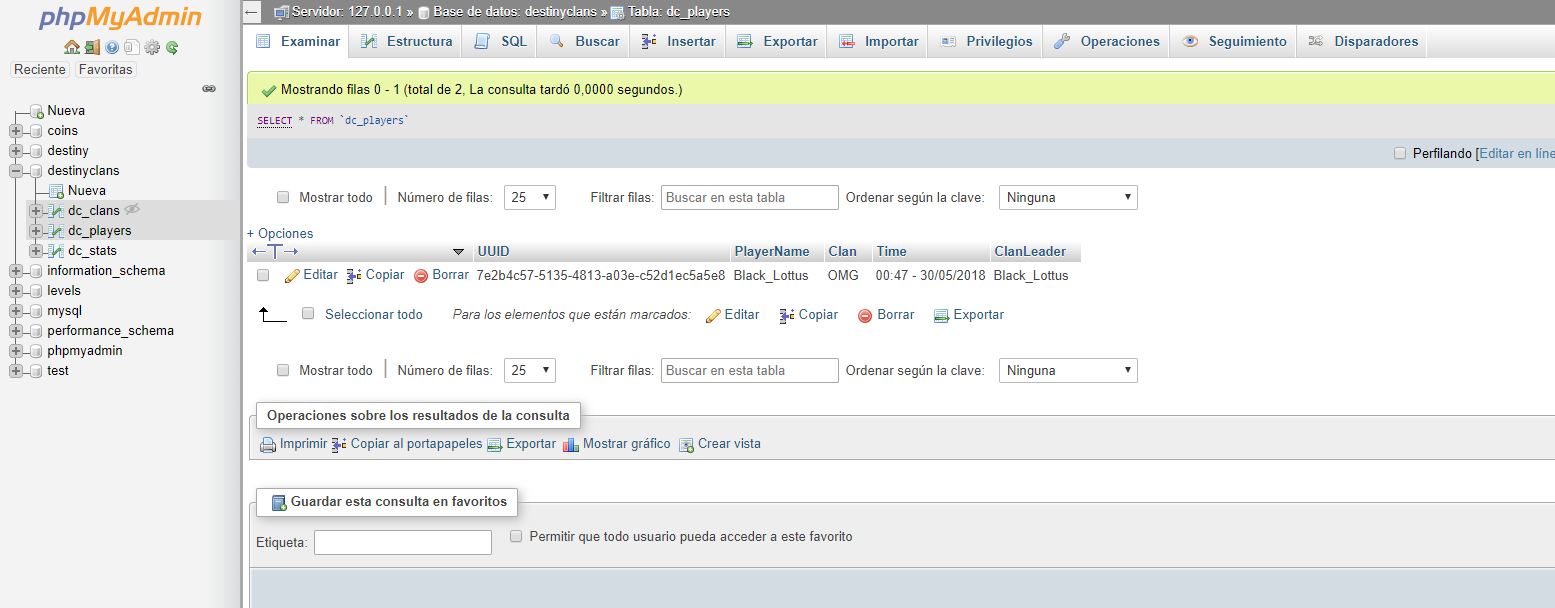Image resolution: width=1555 pixels, height=608 pixels.
Task: Click upper Filtrar filas search field
Action: tap(749, 197)
